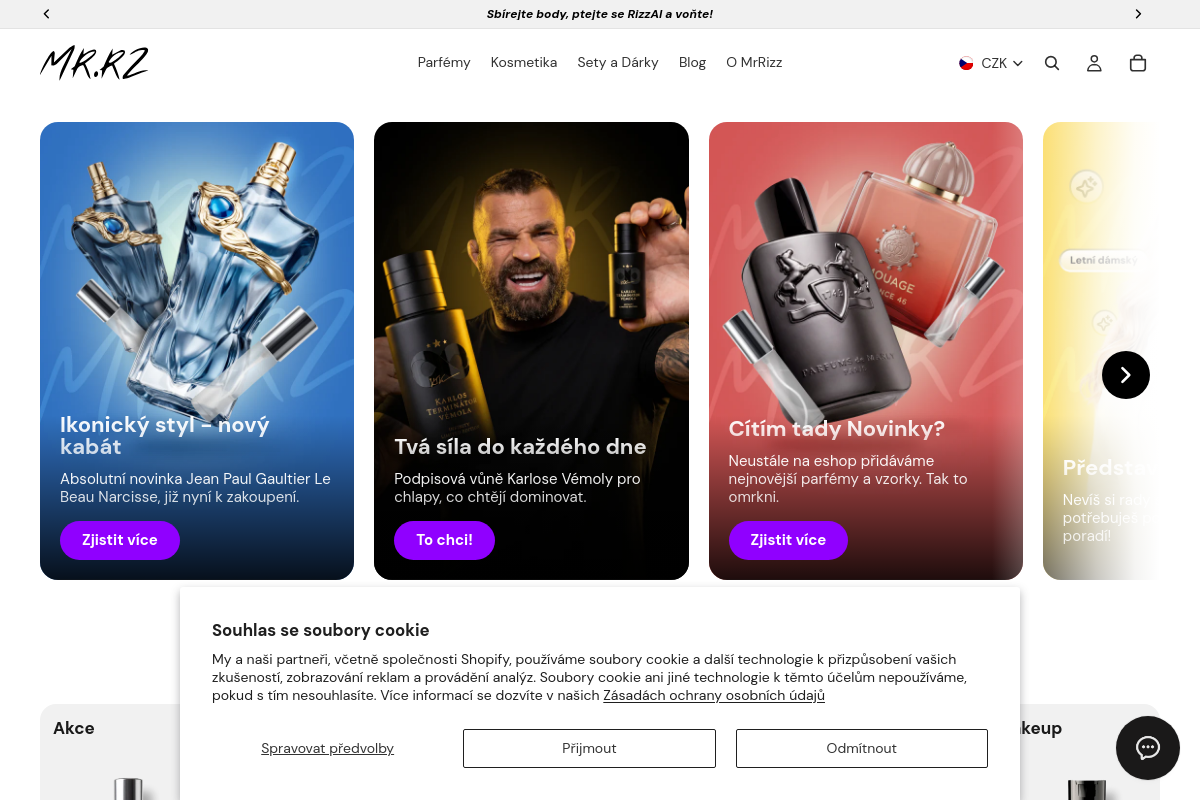Accept cookies with Přijmout button
This screenshot has width=1200, height=800.
589,748
